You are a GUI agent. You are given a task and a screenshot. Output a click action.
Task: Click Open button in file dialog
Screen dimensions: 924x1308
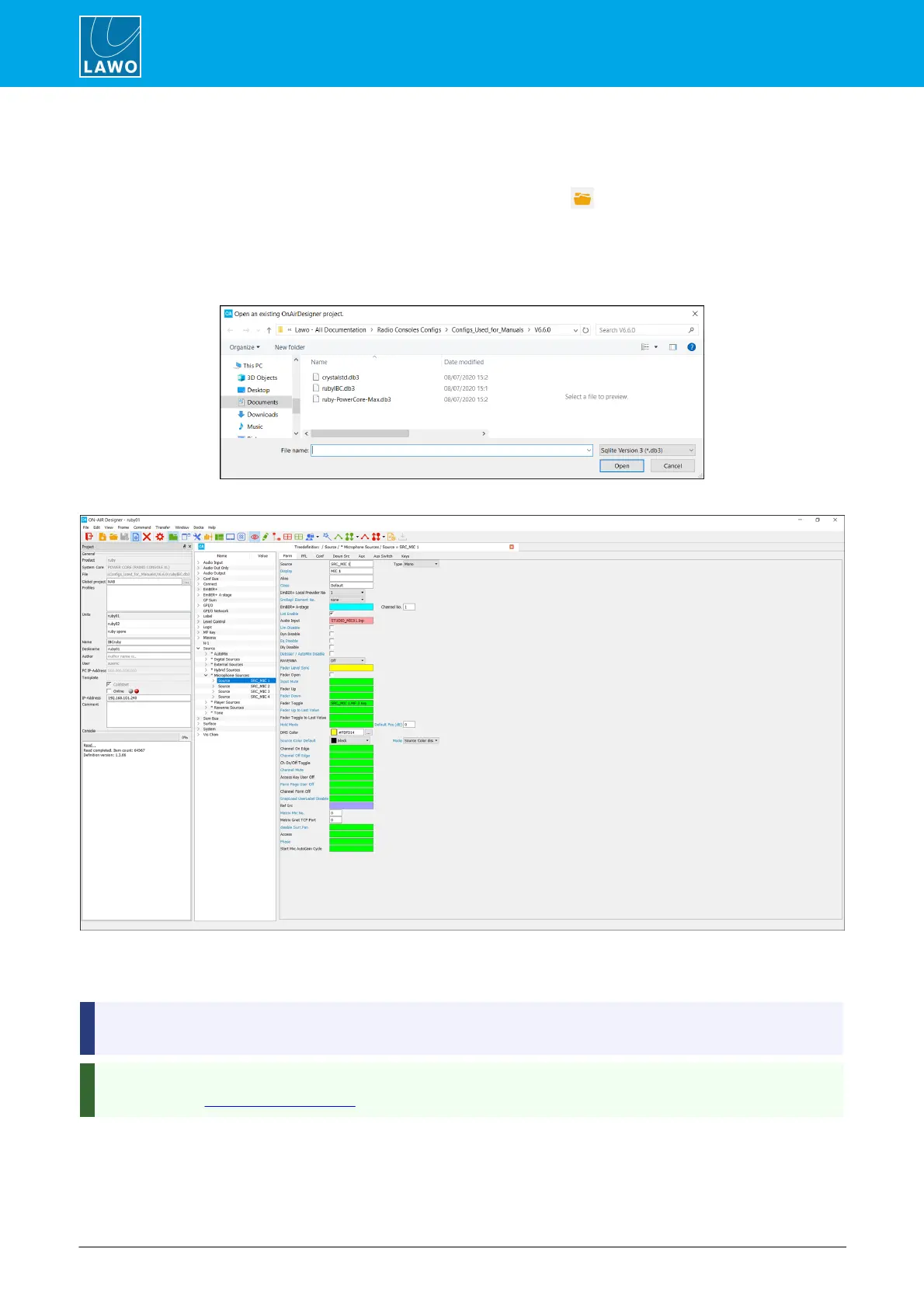click(x=622, y=466)
